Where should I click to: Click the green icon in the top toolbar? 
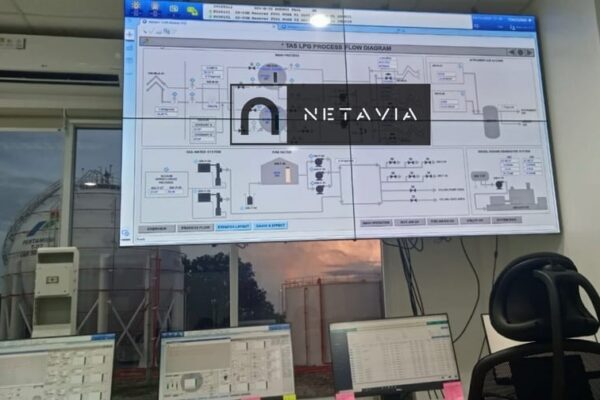[192, 11]
